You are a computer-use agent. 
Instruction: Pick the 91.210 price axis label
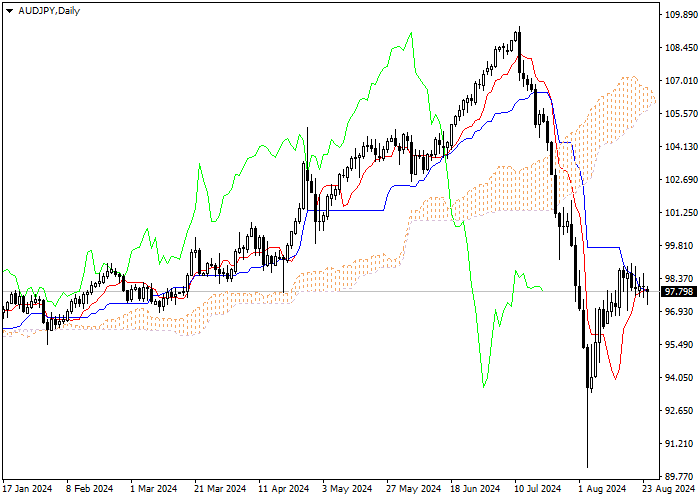click(679, 444)
